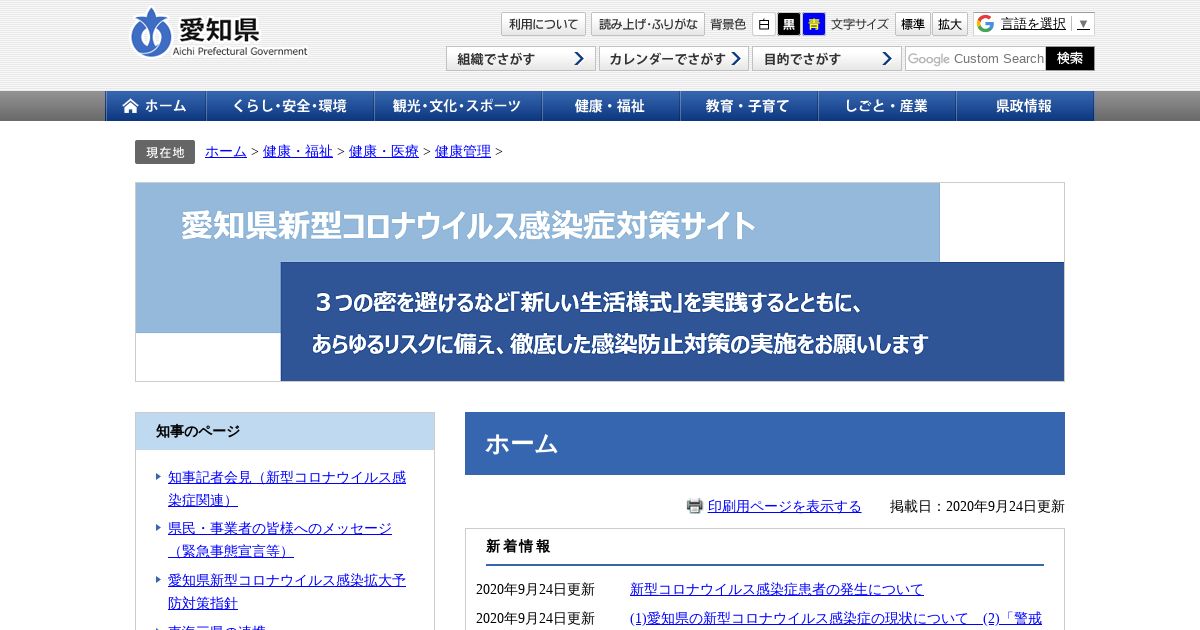The height and width of the screenshot is (630, 1200).
Task: Open 愛知県新型コロナウイルス感染拡大予防対策指針 link
Action: click(x=287, y=591)
